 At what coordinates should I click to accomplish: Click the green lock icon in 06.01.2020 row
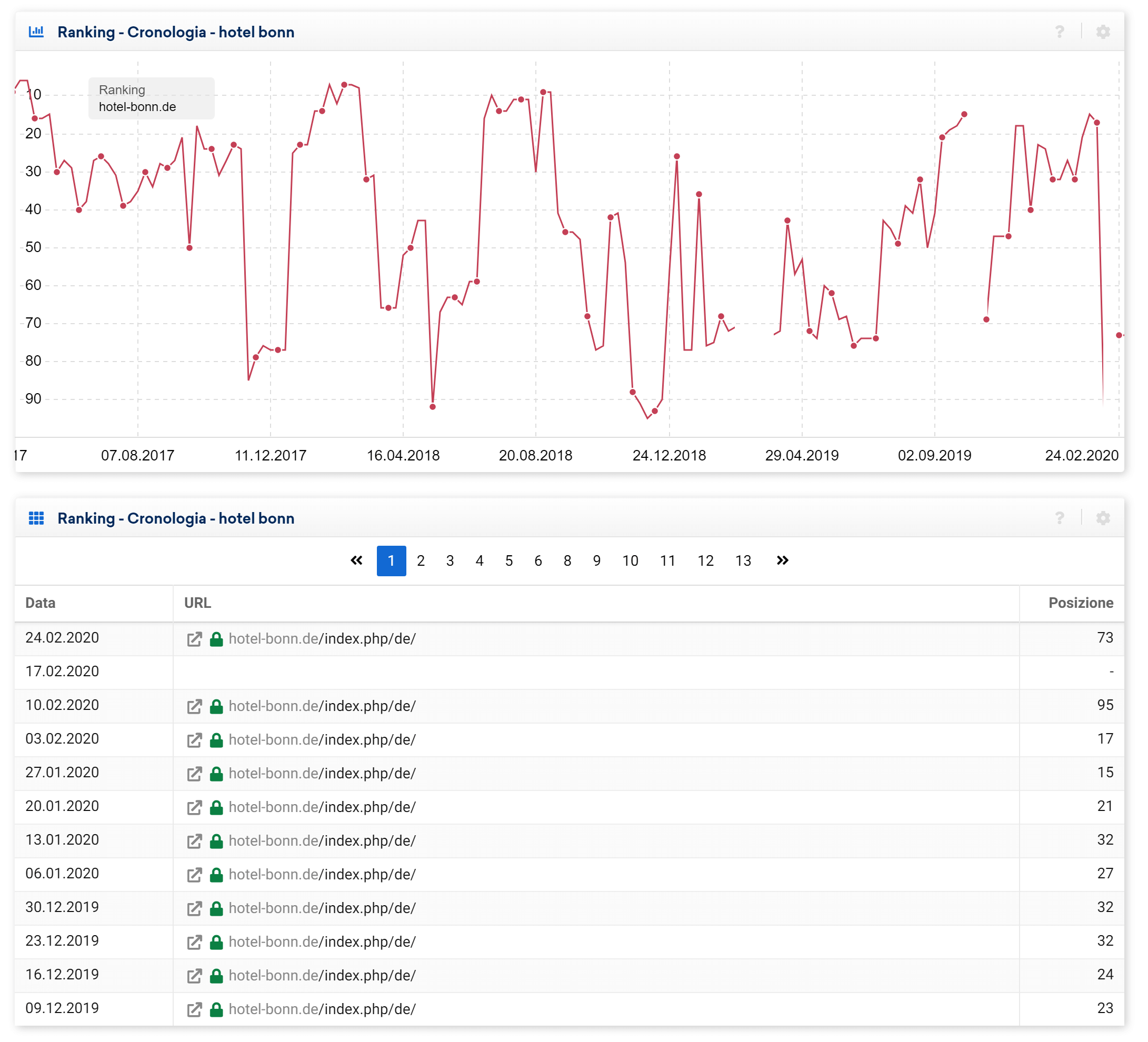[x=216, y=875]
